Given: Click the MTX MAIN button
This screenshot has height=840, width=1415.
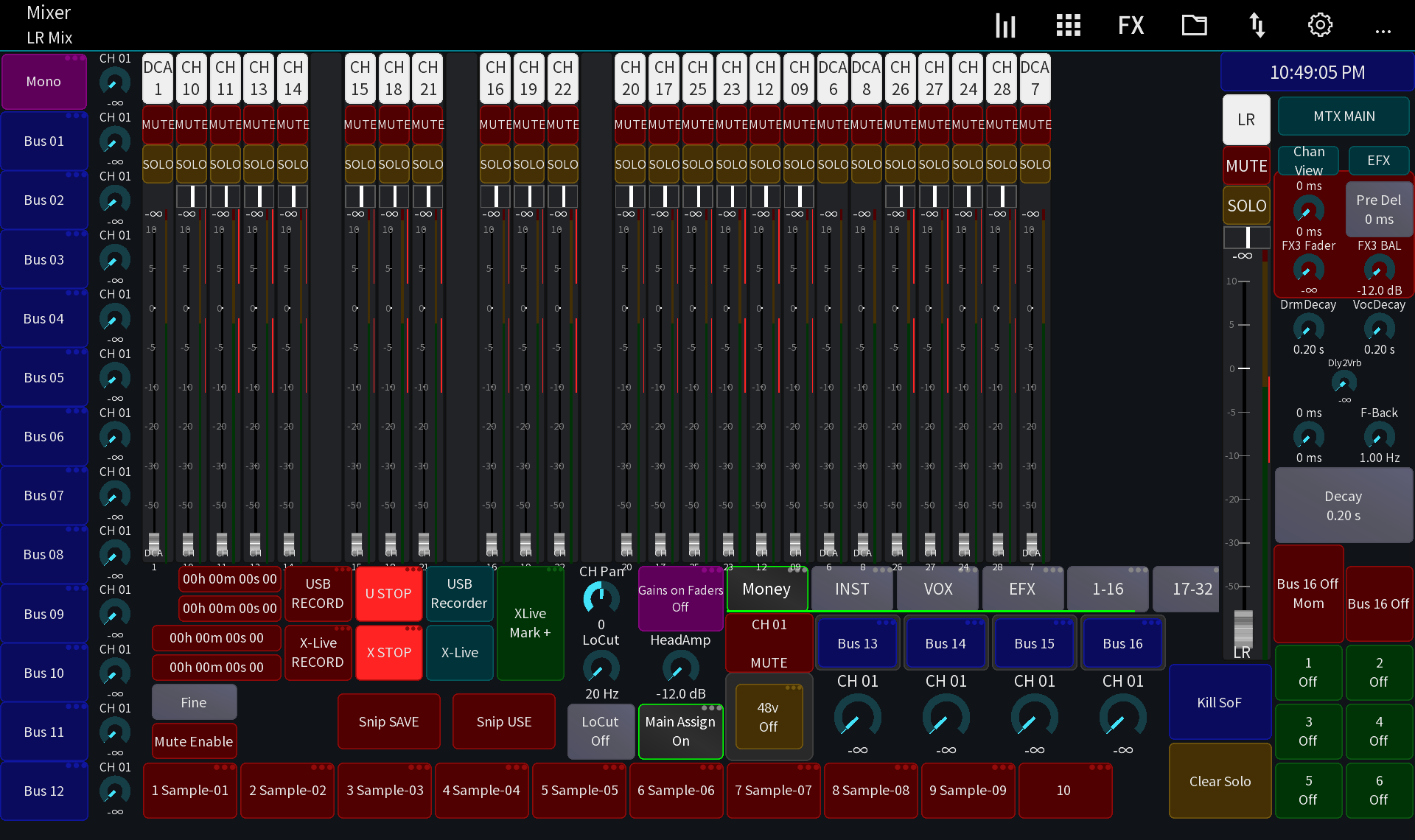Looking at the screenshot, I should (x=1344, y=116).
